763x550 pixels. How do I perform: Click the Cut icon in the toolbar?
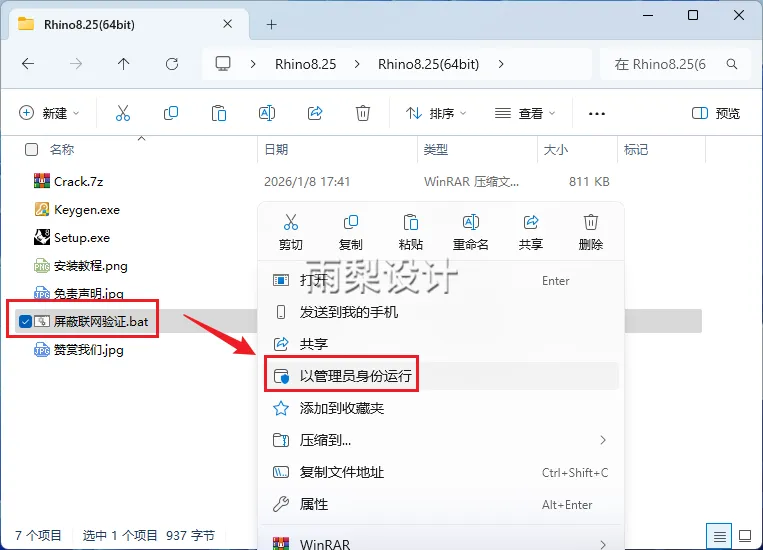pyautogui.click(x=123, y=113)
